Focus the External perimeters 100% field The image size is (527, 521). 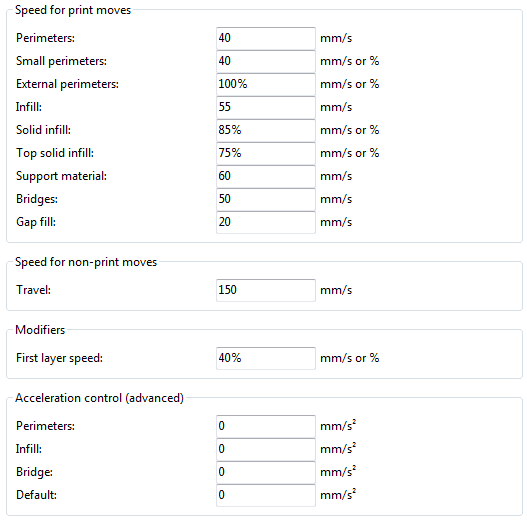click(x=266, y=84)
